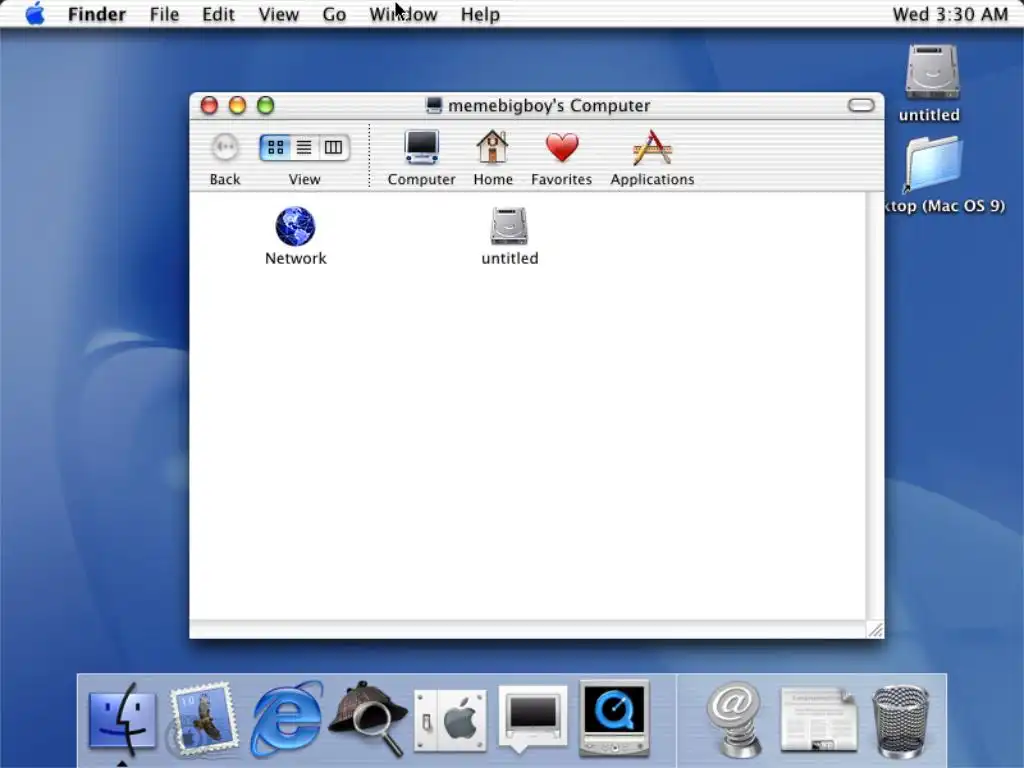The height and width of the screenshot is (768, 1024).
Task: Switch to column view
Action: coord(334,148)
